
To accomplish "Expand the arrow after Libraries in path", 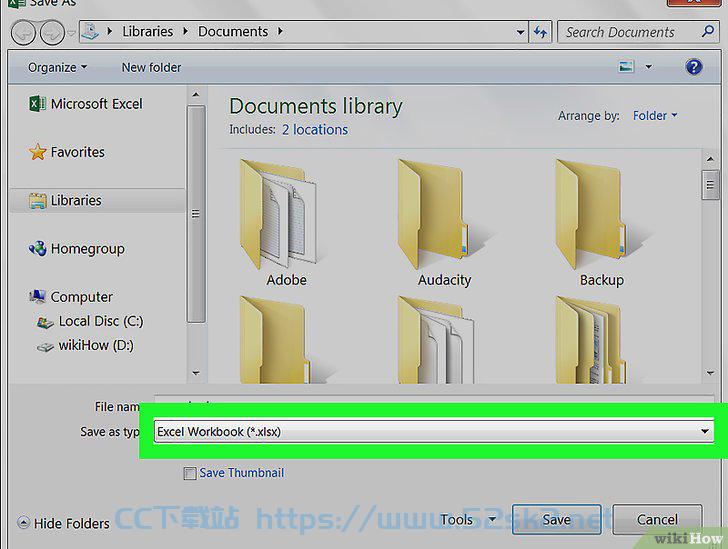I will (x=186, y=32).
